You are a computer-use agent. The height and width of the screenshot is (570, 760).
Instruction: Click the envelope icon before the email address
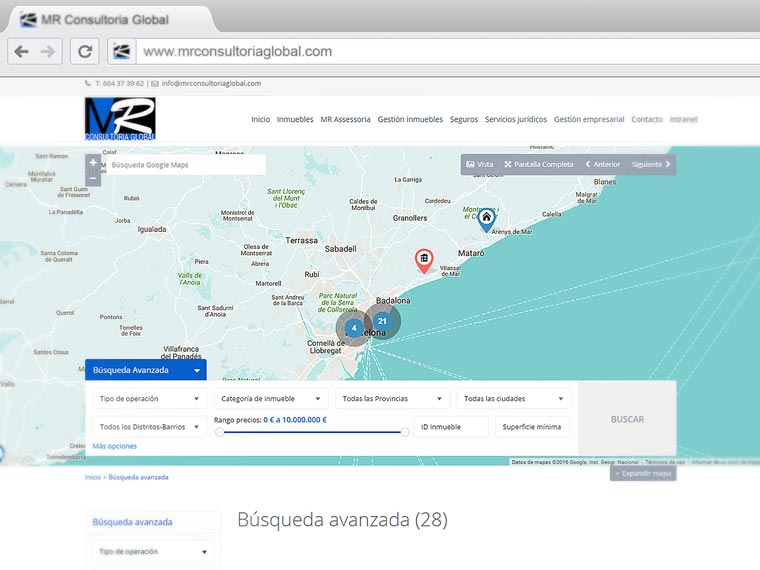155,83
